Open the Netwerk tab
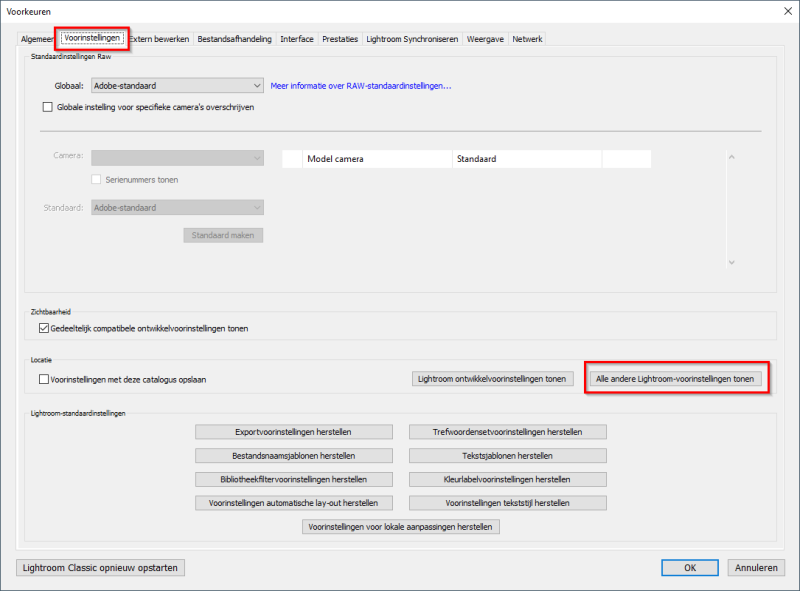Screen dimensions: 800x591 click(x=528, y=39)
